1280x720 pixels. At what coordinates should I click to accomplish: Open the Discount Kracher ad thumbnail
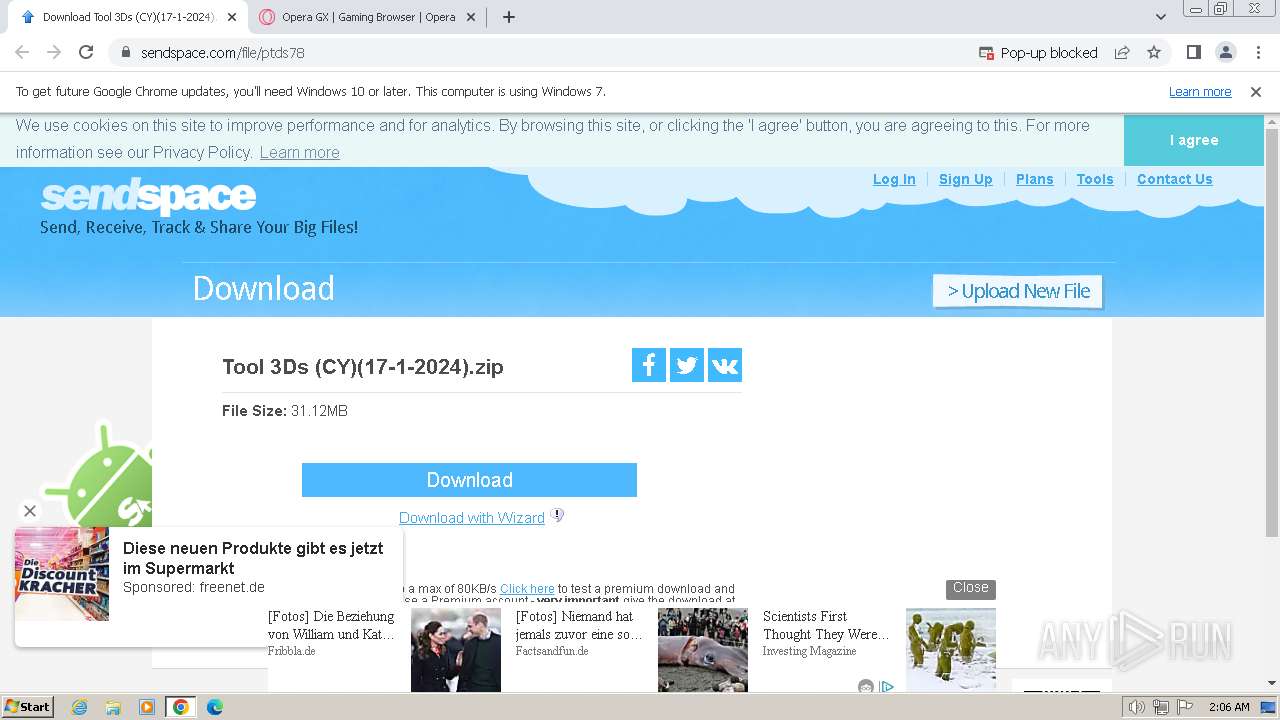pyautogui.click(x=62, y=574)
